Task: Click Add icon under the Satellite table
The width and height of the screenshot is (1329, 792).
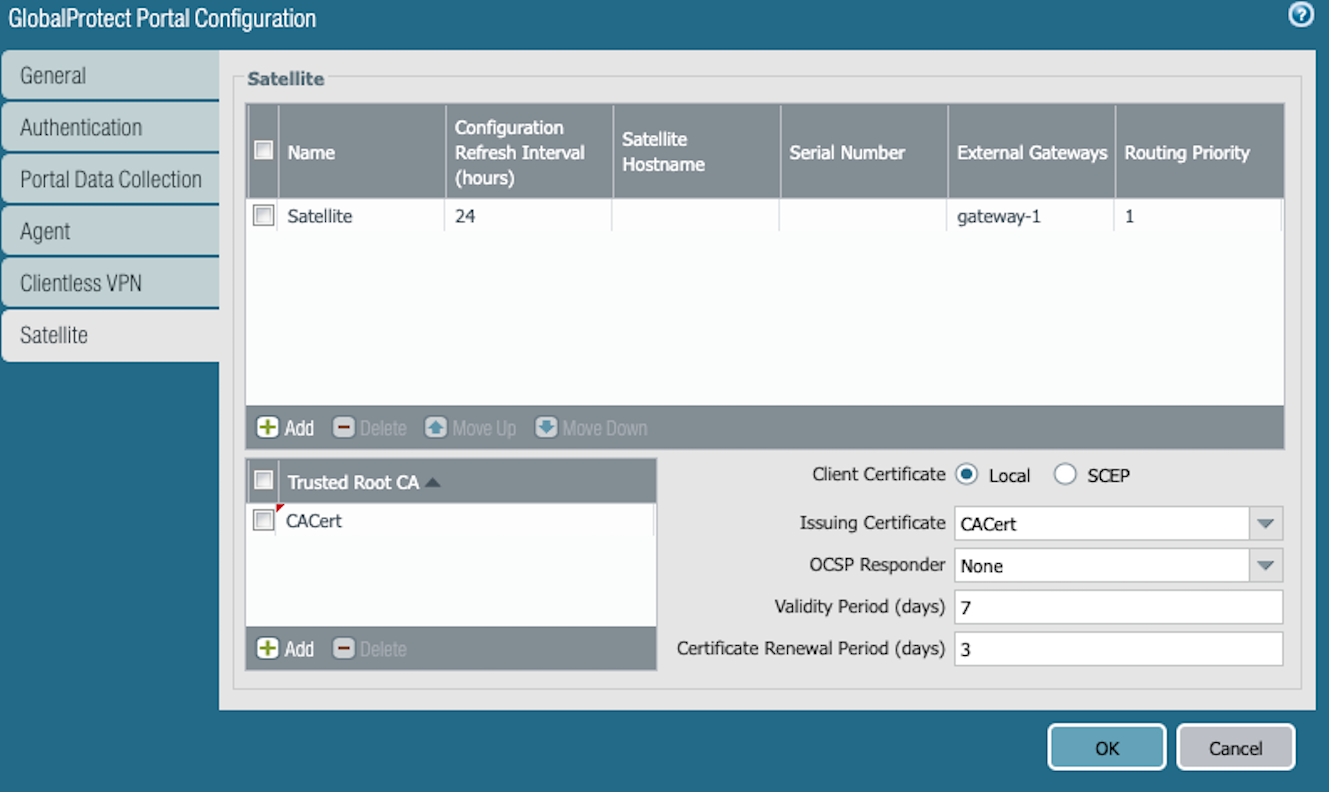Action: (268, 428)
